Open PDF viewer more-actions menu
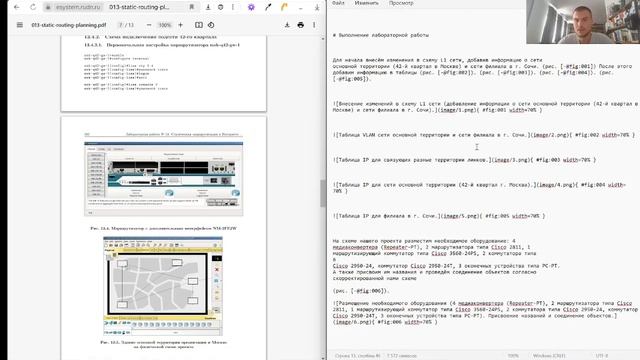Viewport: 640px width, 360px height. pos(314,25)
